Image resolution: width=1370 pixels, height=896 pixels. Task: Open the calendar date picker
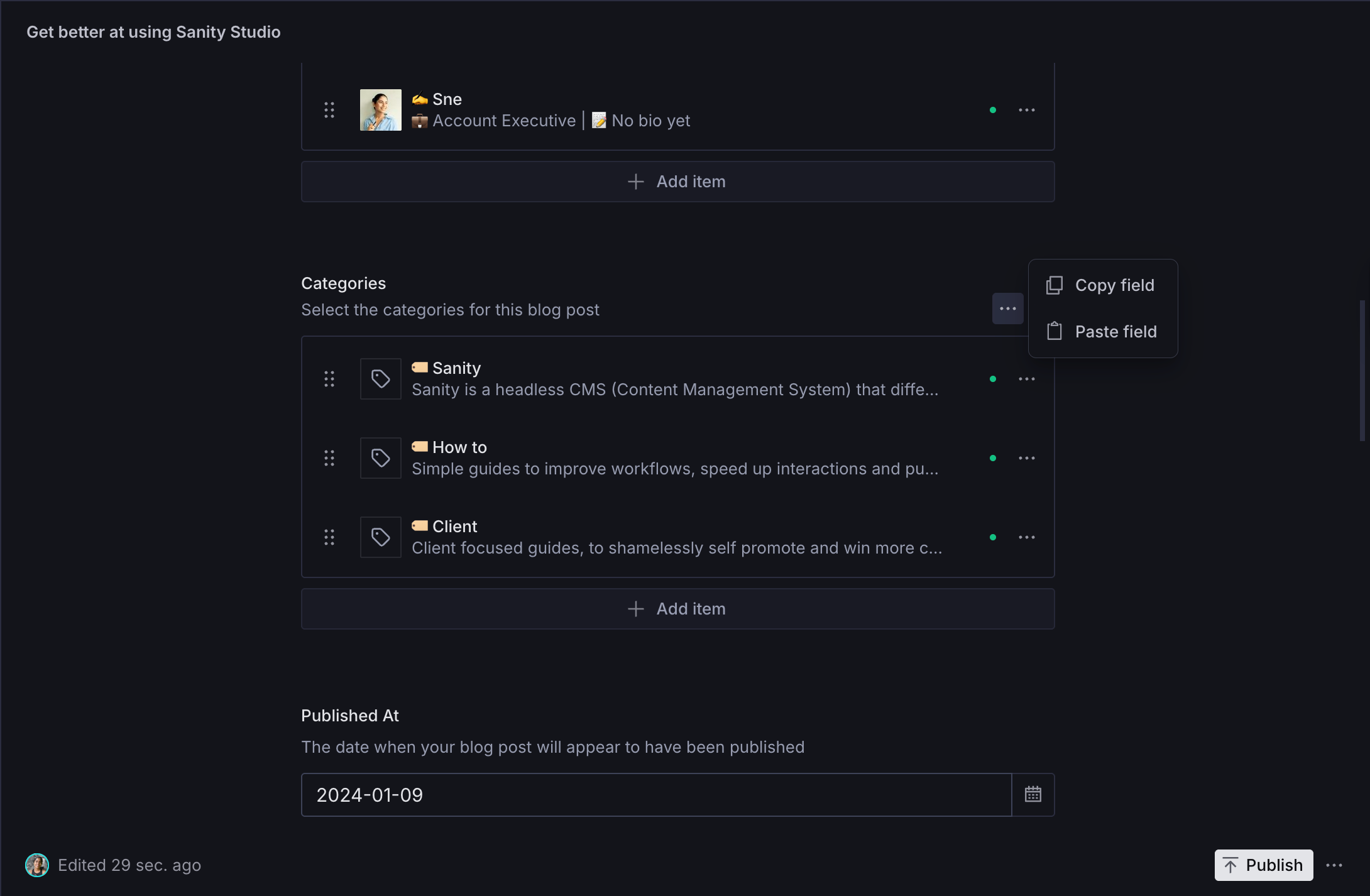(1033, 795)
